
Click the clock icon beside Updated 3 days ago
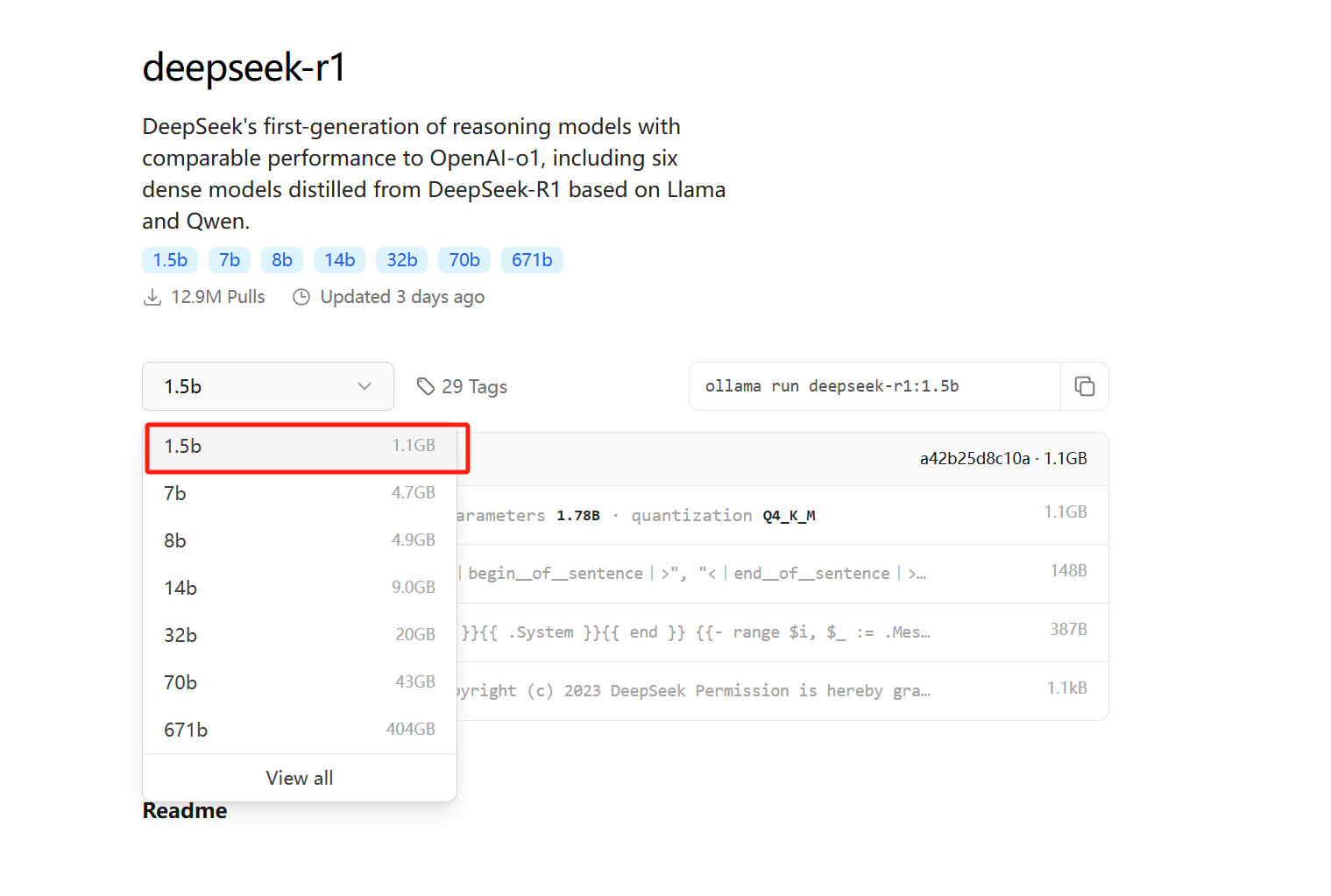click(301, 297)
